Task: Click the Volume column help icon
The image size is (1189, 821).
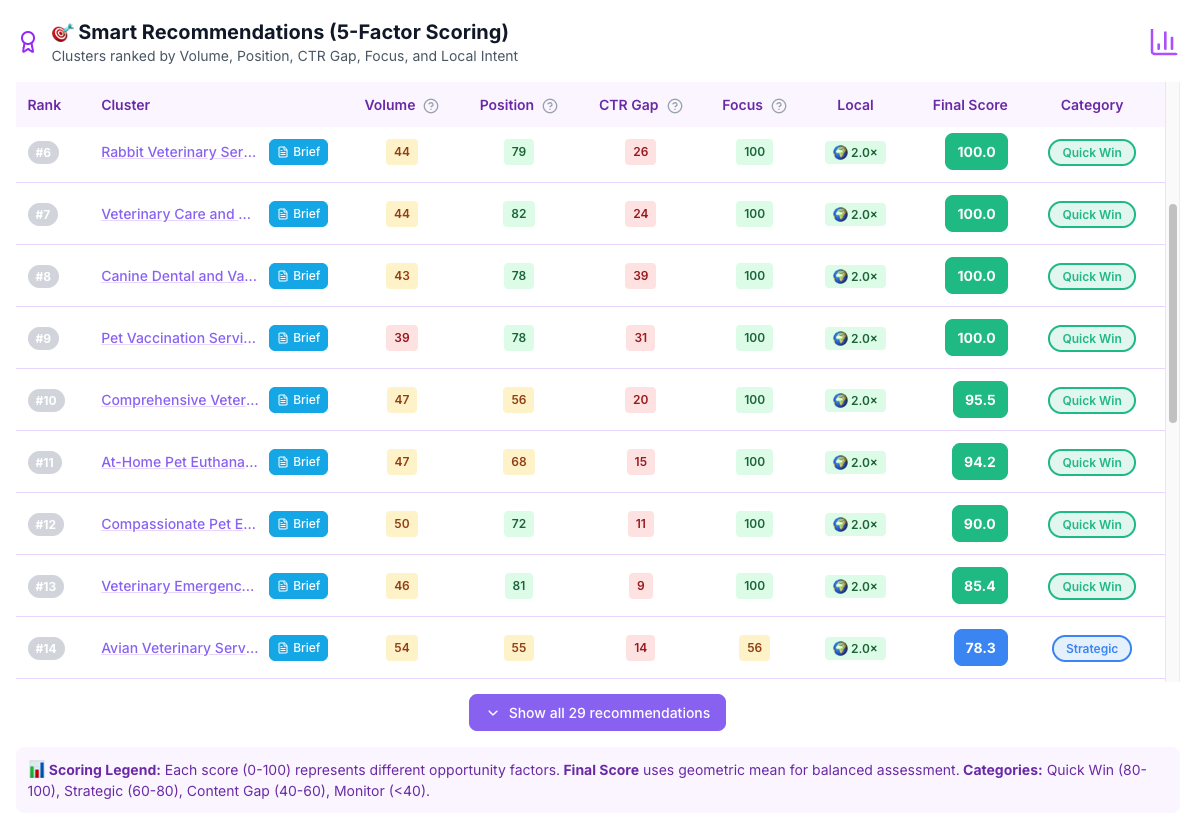Action: 431,105
